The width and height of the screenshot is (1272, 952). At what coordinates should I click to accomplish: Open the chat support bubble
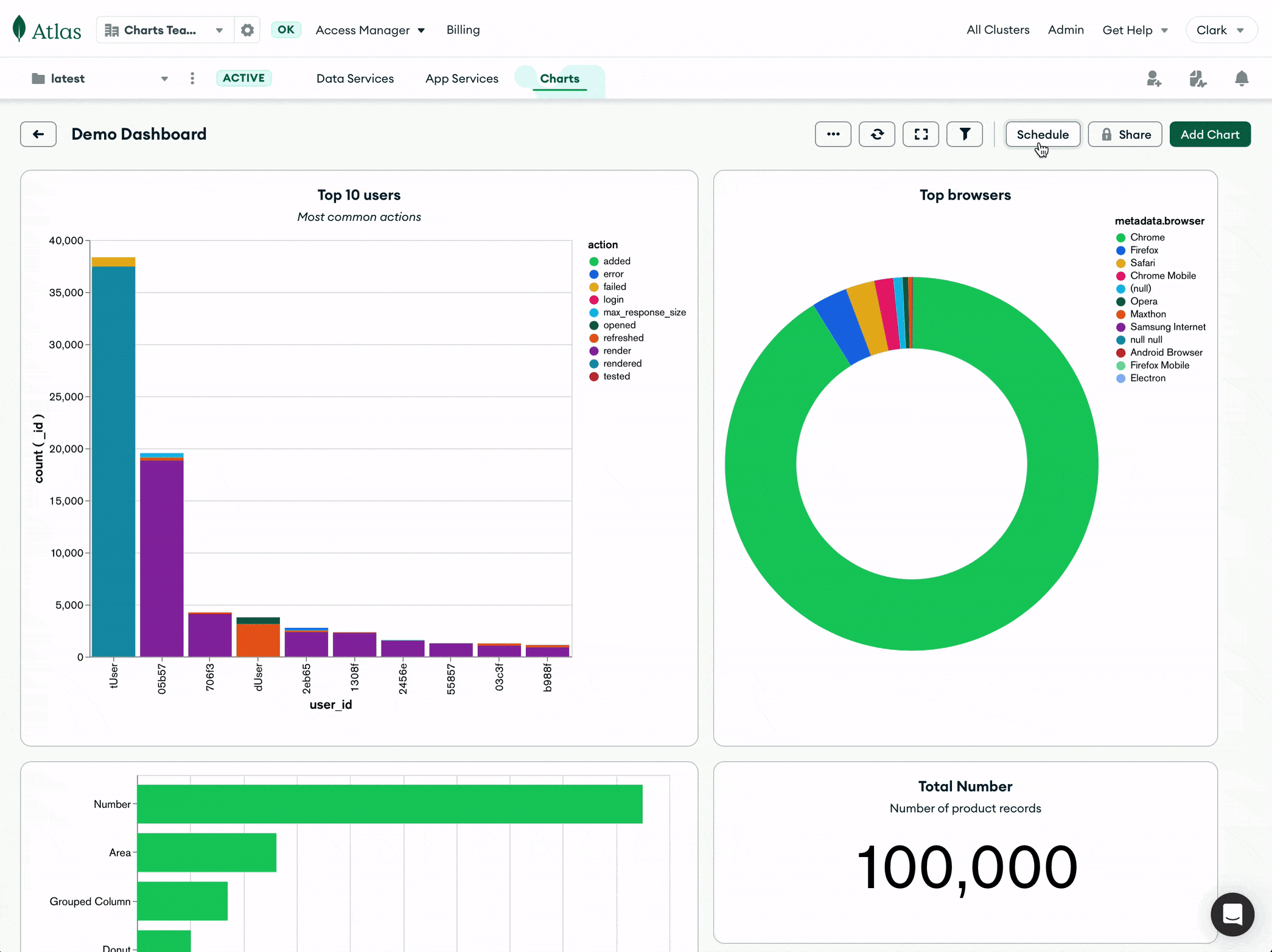click(1232, 914)
